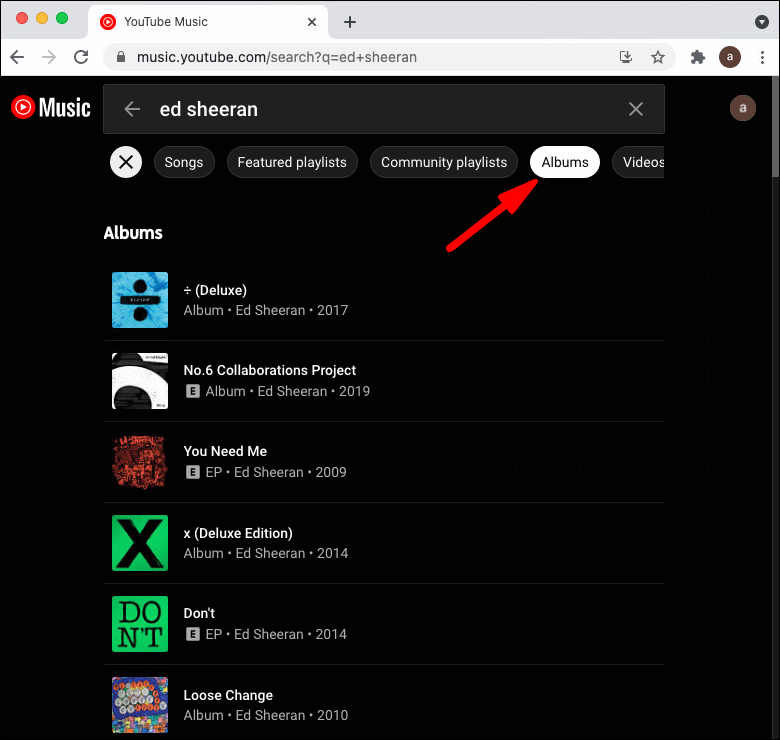Filter results by Songs
Image resolution: width=780 pixels, height=740 pixels.
[184, 162]
